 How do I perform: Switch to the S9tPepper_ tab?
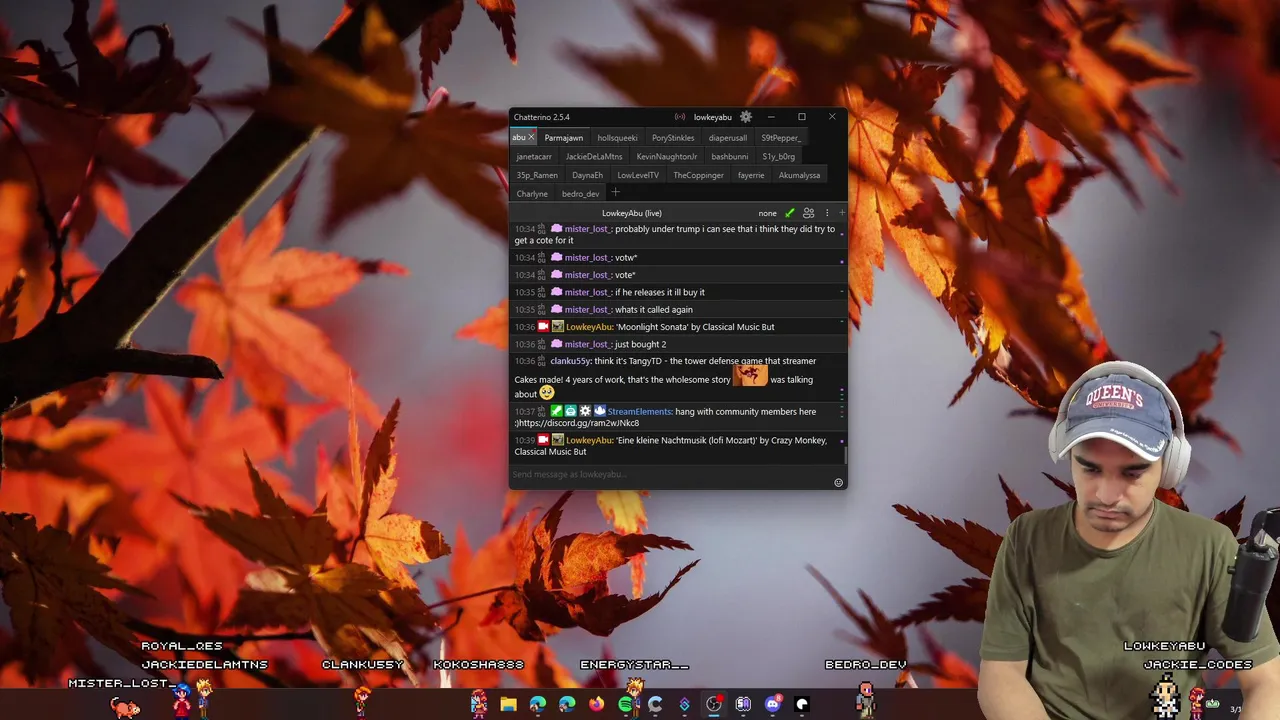(x=781, y=138)
